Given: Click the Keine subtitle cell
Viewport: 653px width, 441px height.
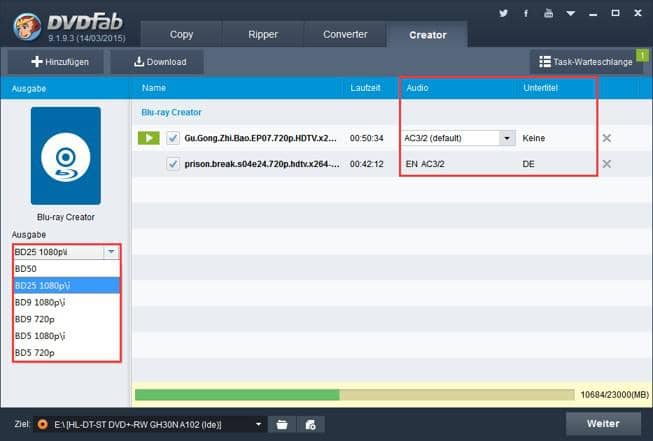Looking at the screenshot, I should point(533,138).
